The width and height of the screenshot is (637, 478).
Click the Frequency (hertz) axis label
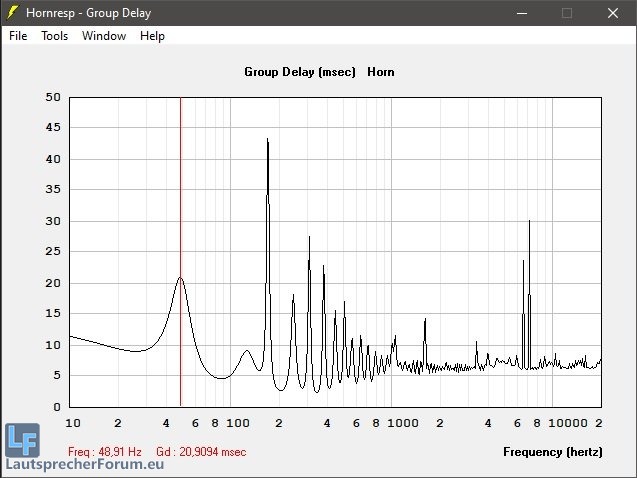(x=552, y=452)
